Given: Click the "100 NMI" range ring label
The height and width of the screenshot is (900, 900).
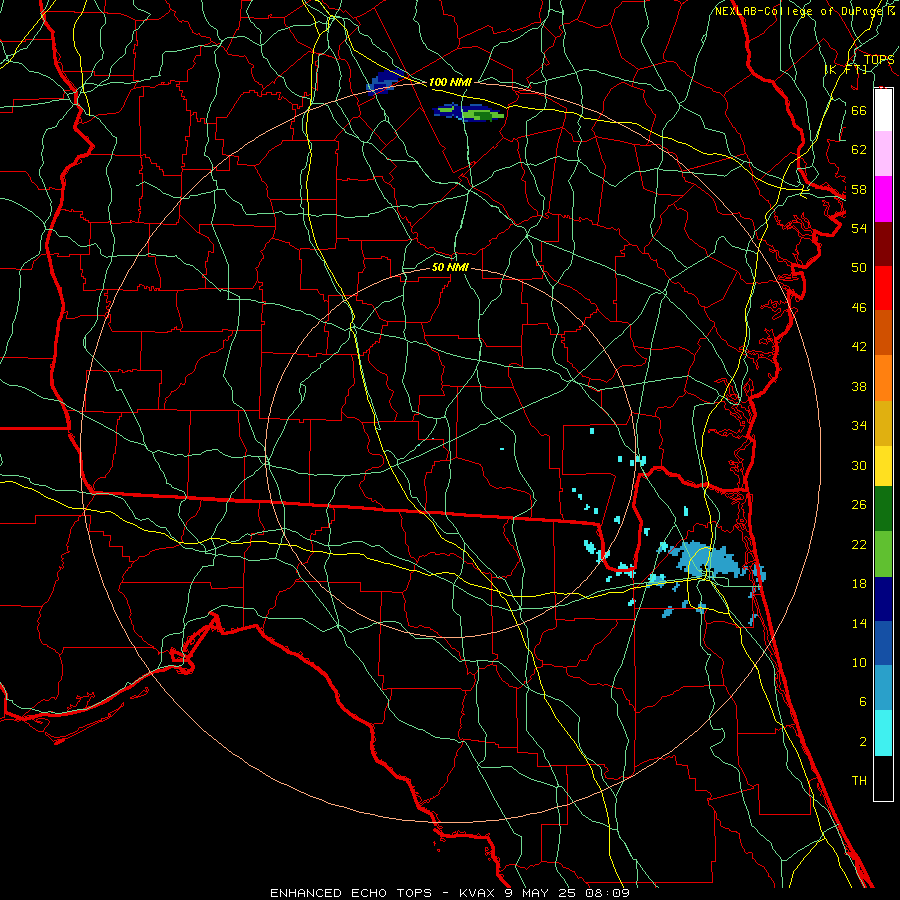Looking at the screenshot, I should tap(450, 82).
